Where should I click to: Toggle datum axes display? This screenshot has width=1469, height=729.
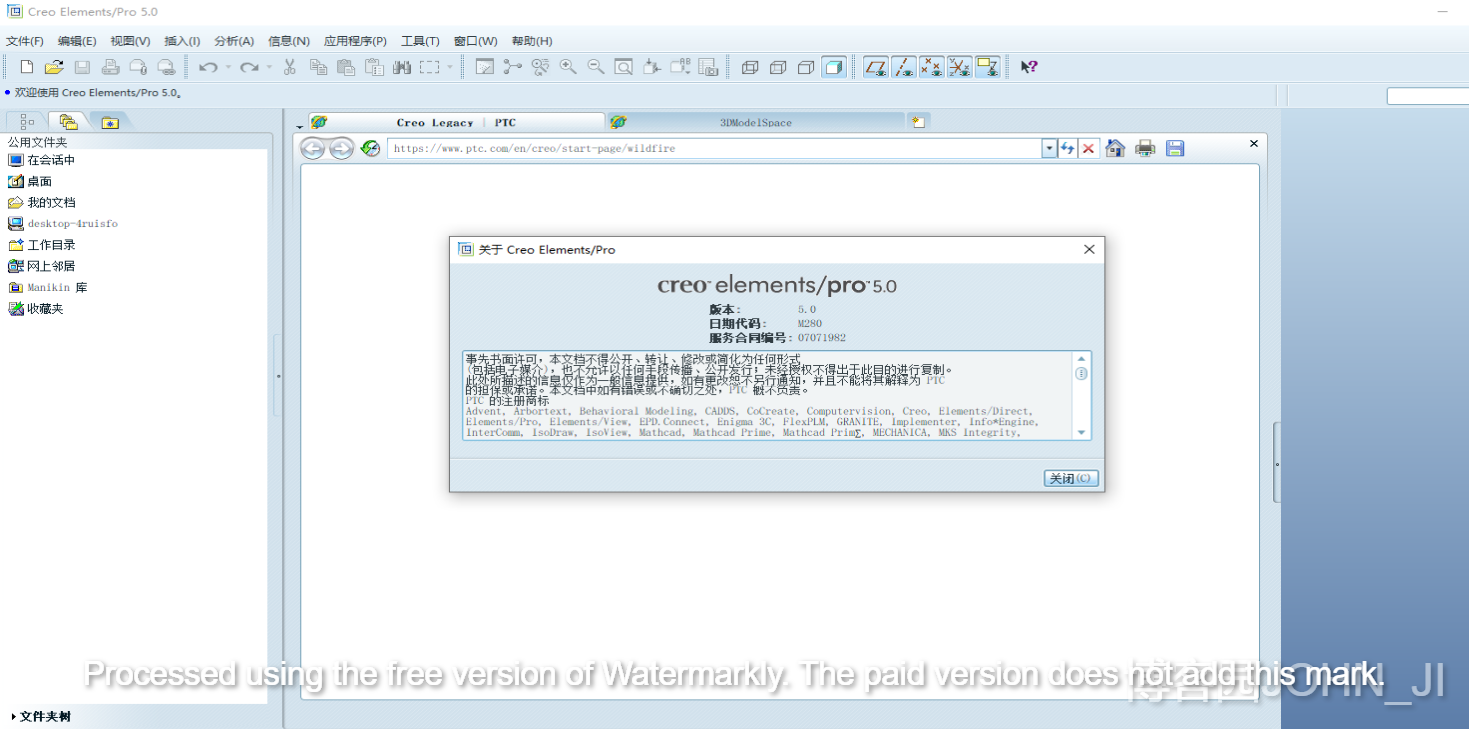904,67
